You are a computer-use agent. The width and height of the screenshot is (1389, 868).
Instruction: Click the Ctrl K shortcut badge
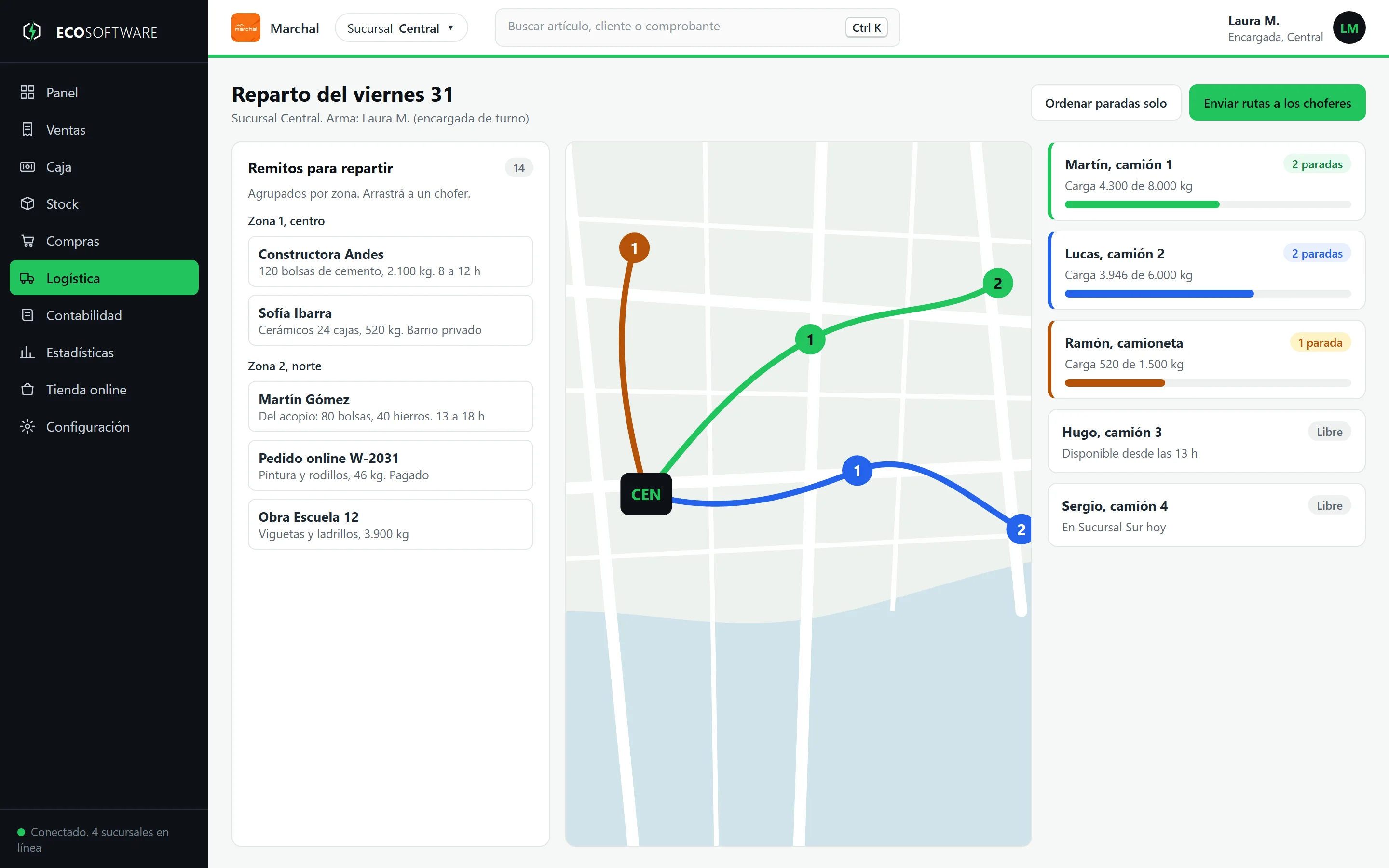(x=866, y=27)
